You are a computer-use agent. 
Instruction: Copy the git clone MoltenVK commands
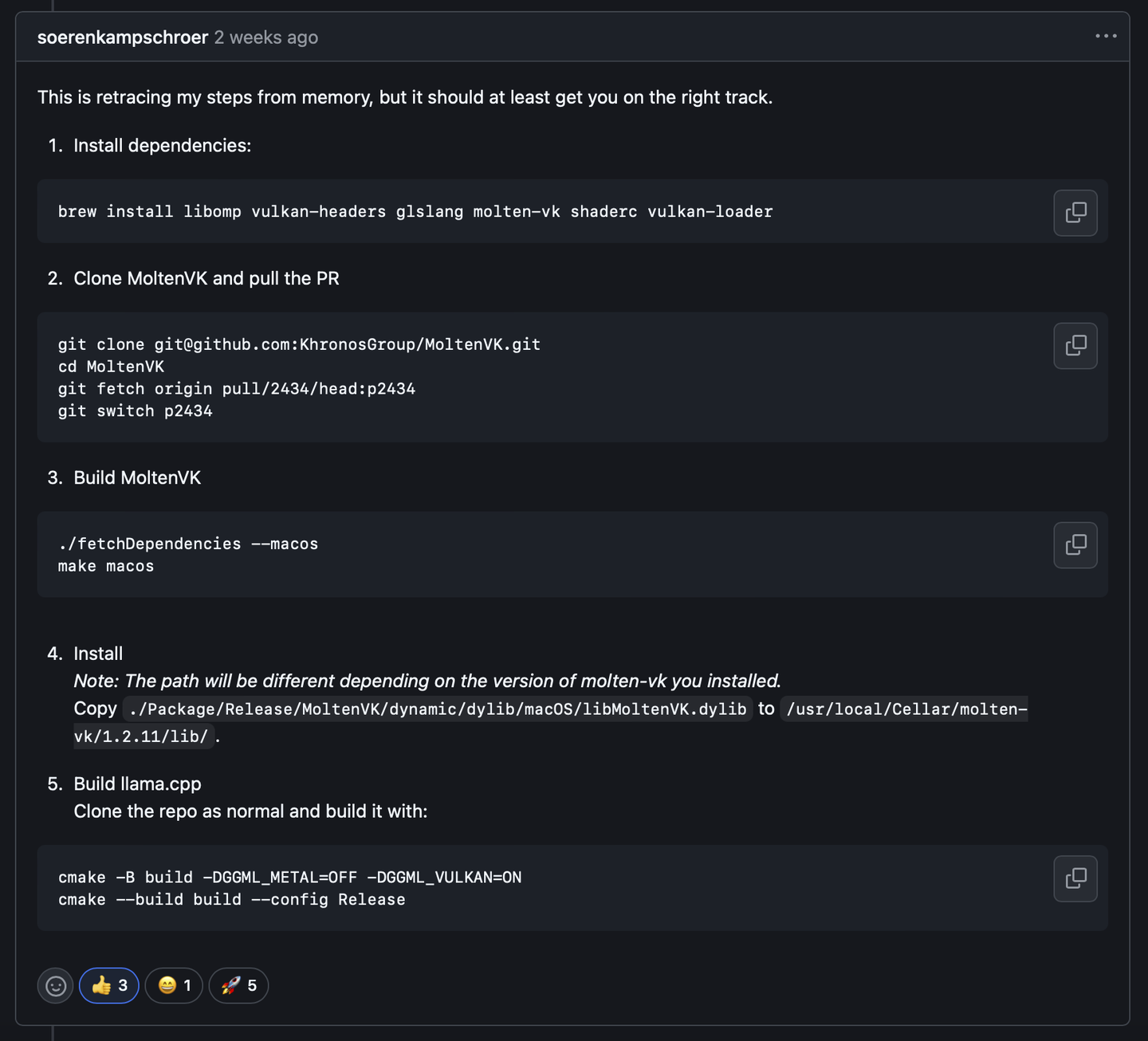tap(1075, 346)
